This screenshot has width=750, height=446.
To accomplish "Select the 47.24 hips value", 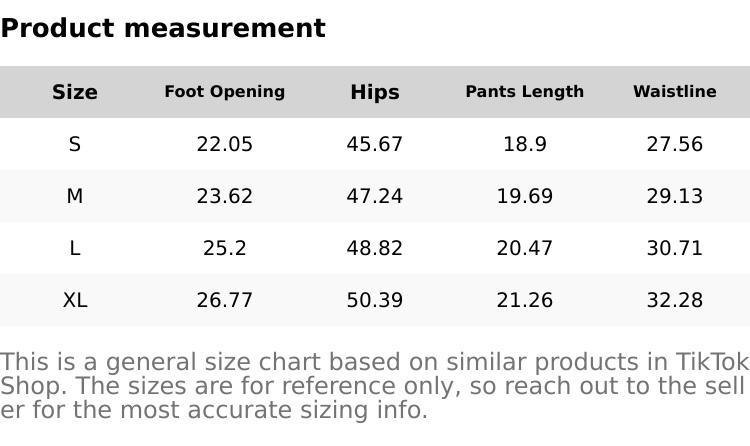I will [375, 196].
